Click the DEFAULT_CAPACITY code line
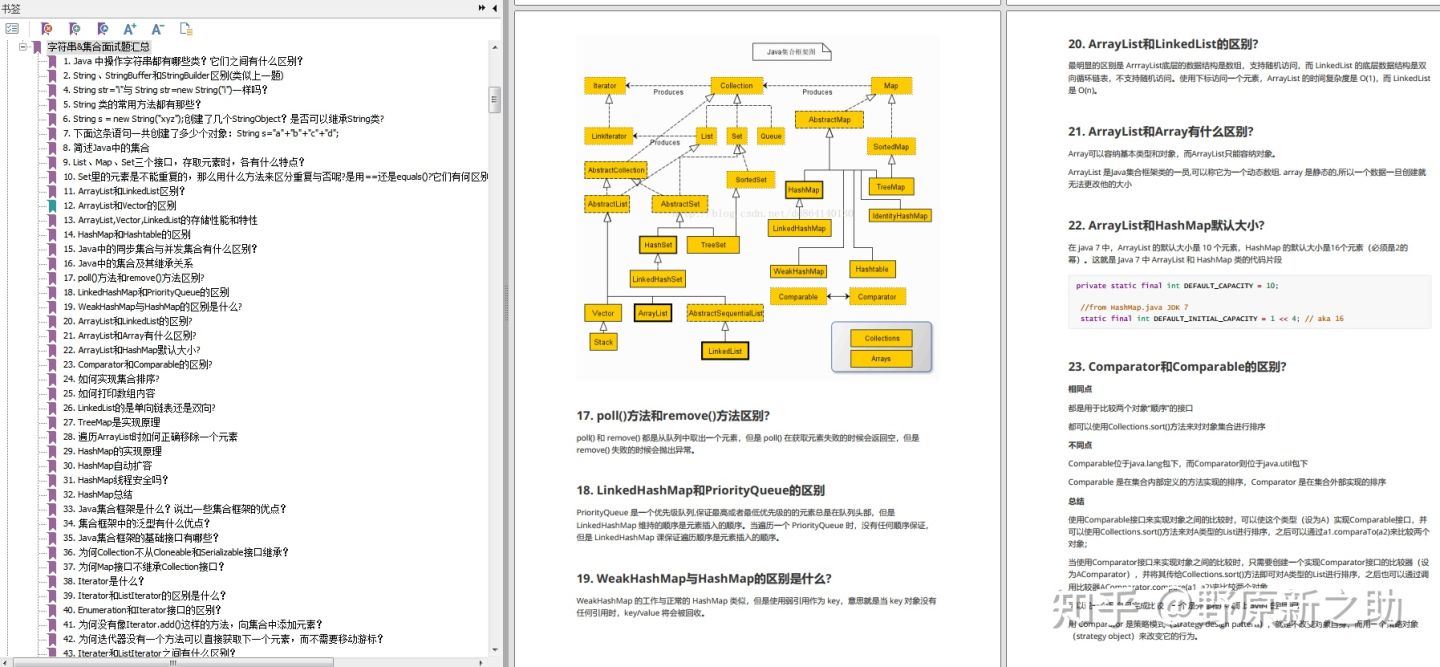The height and width of the screenshot is (667, 1440). [x=1177, y=285]
